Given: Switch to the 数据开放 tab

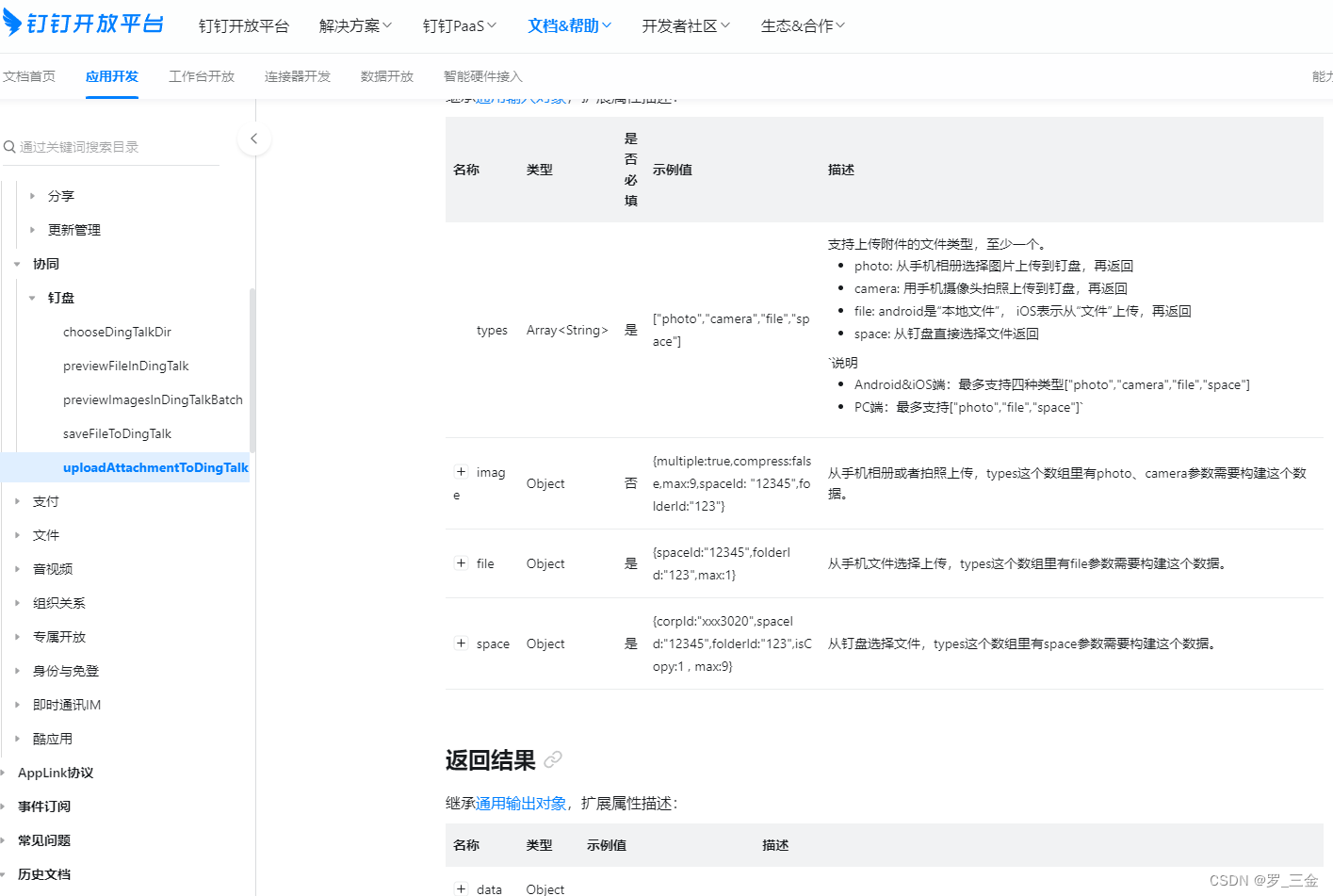Looking at the screenshot, I should (387, 76).
